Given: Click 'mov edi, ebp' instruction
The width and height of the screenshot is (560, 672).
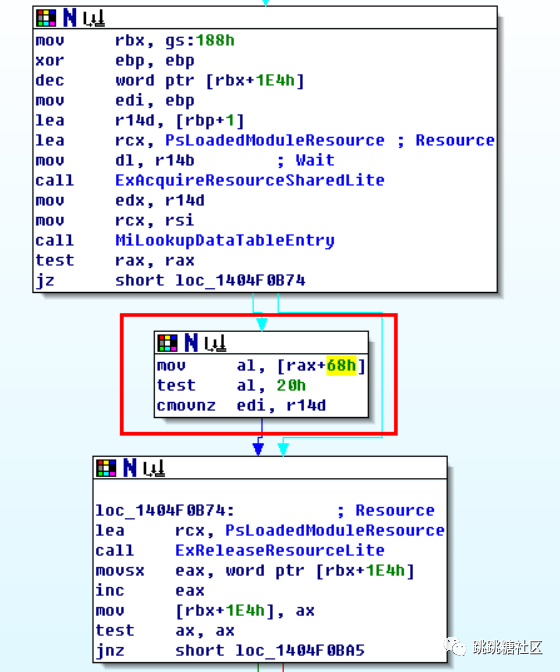Looking at the screenshot, I should (x=115, y=100).
